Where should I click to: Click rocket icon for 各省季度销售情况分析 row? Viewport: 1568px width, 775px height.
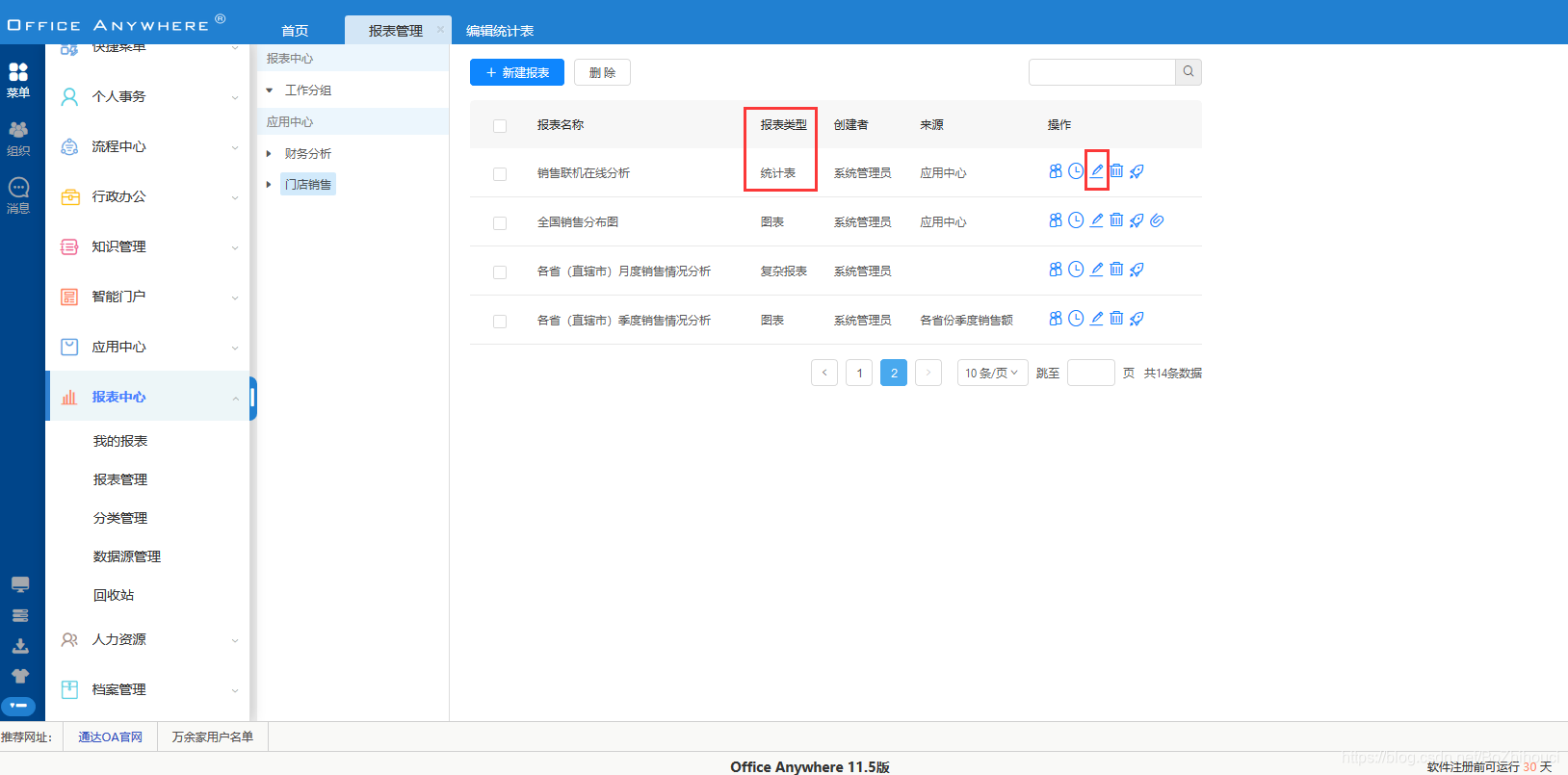tap(1137, 319)
